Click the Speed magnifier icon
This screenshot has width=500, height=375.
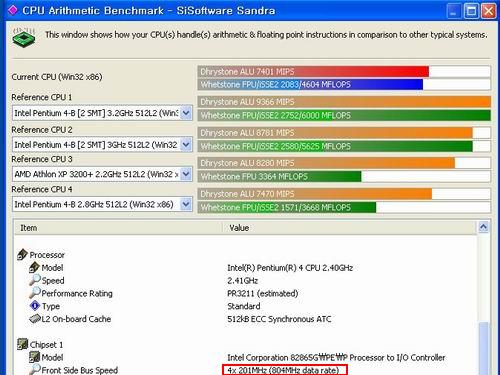[x=35, y=280]
